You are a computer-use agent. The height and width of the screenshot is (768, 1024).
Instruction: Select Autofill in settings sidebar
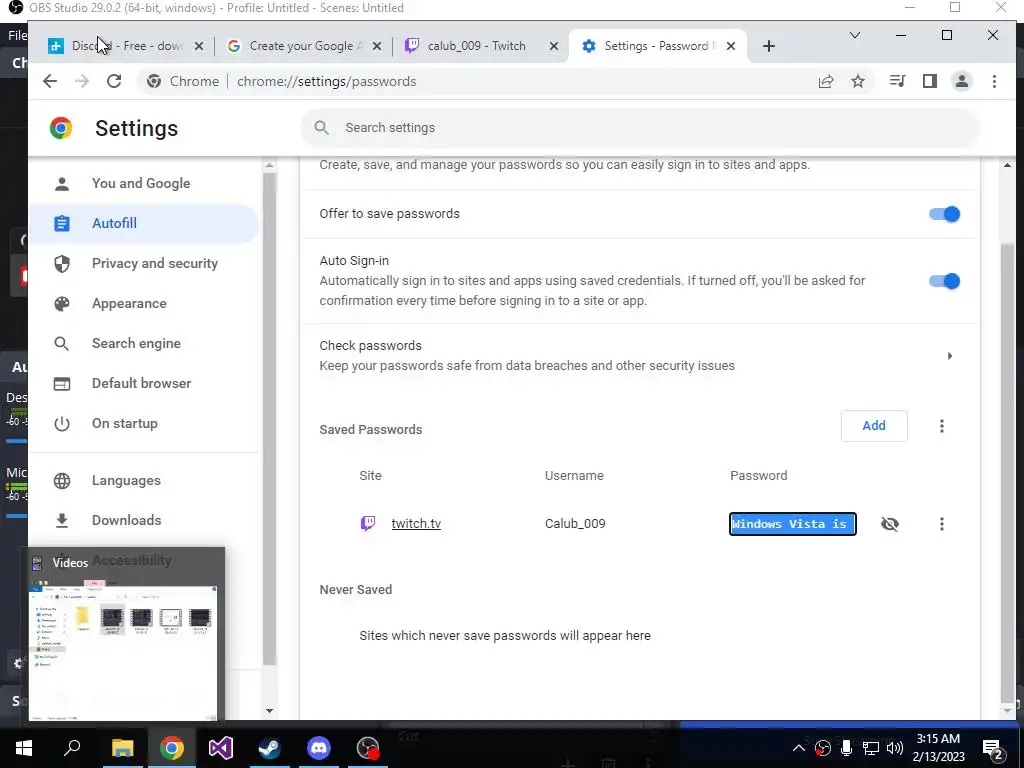(x=144, y=223)
